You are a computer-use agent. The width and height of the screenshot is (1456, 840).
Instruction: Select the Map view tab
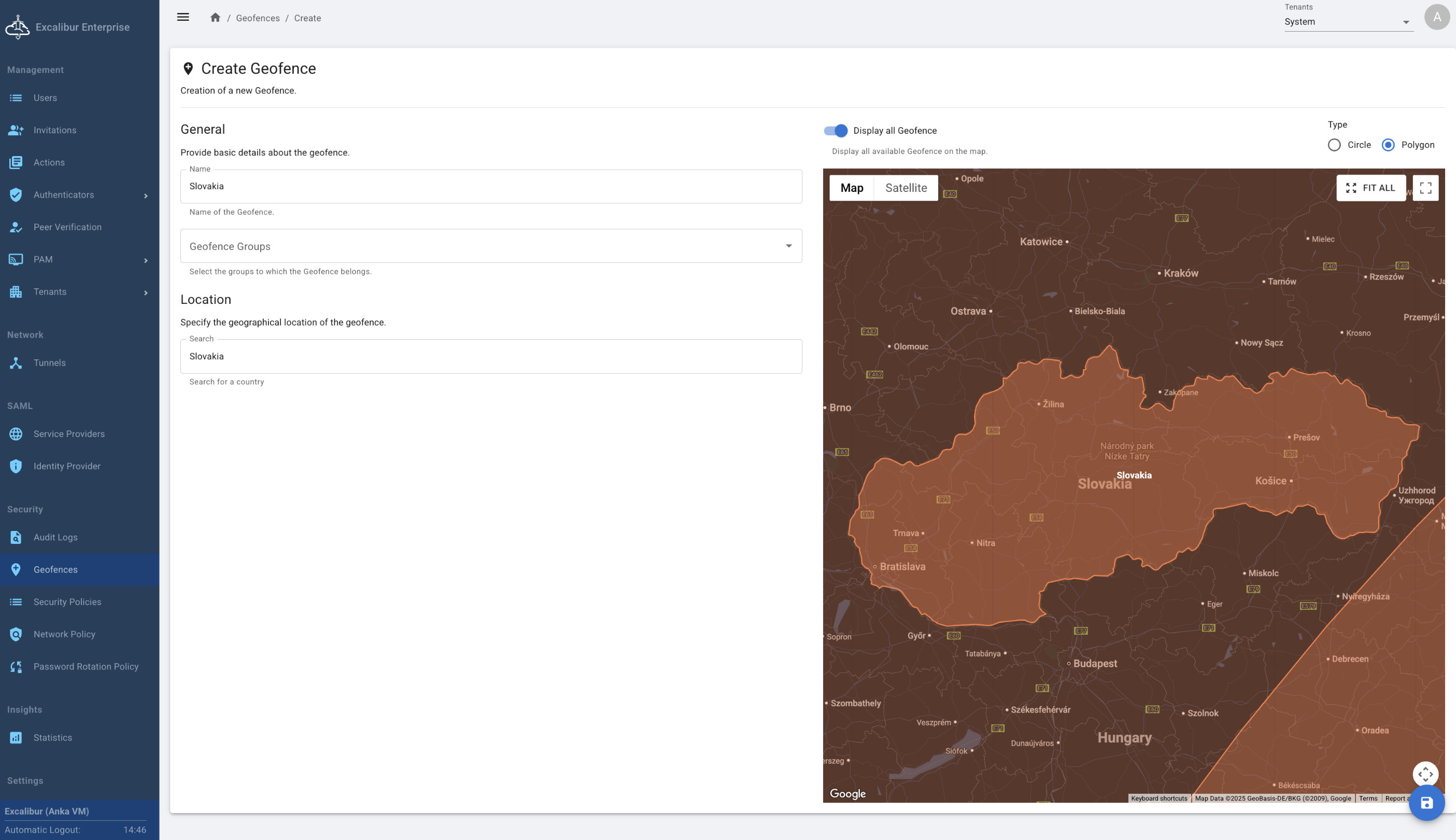click(851, 188)
